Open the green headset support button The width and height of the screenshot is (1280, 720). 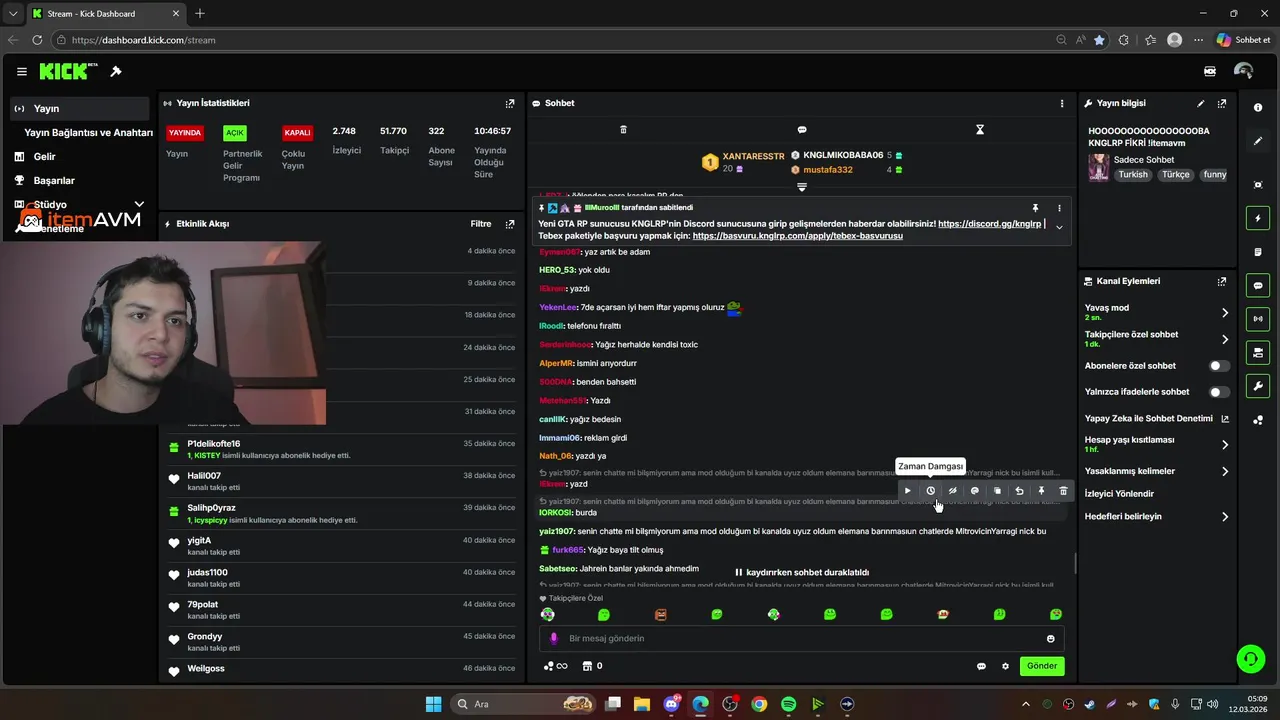pos(1250,658)
